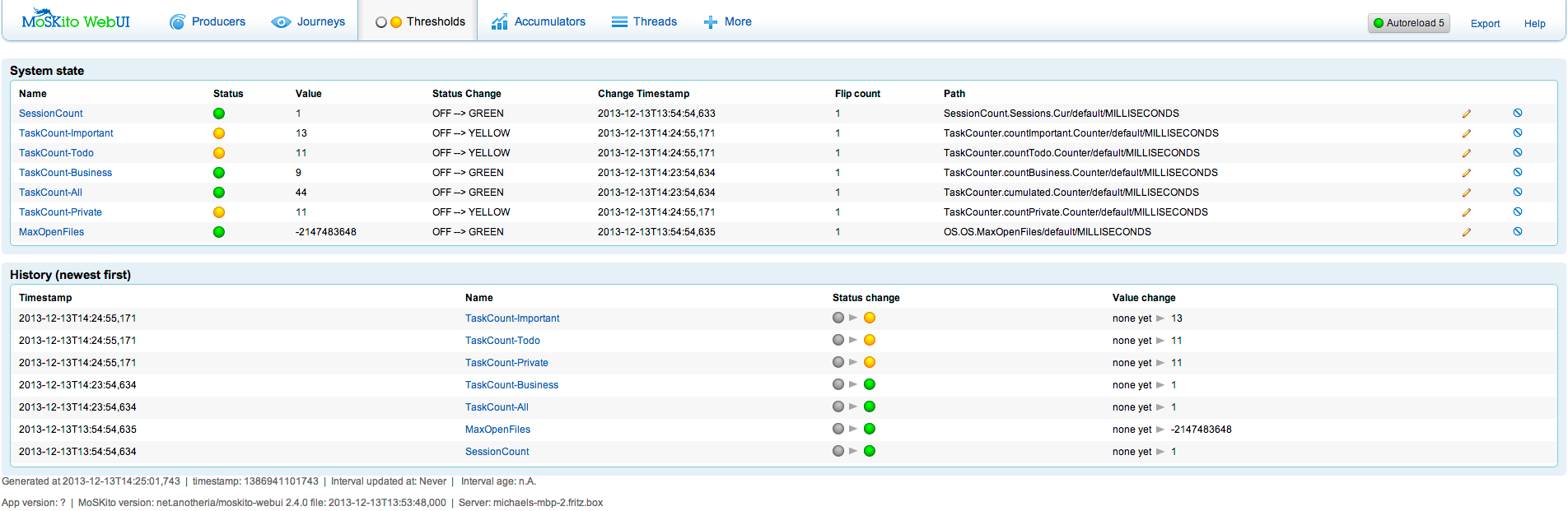Click the pencil edit icon for SessionCount

pyautogui.click(x=1467, y=114)
